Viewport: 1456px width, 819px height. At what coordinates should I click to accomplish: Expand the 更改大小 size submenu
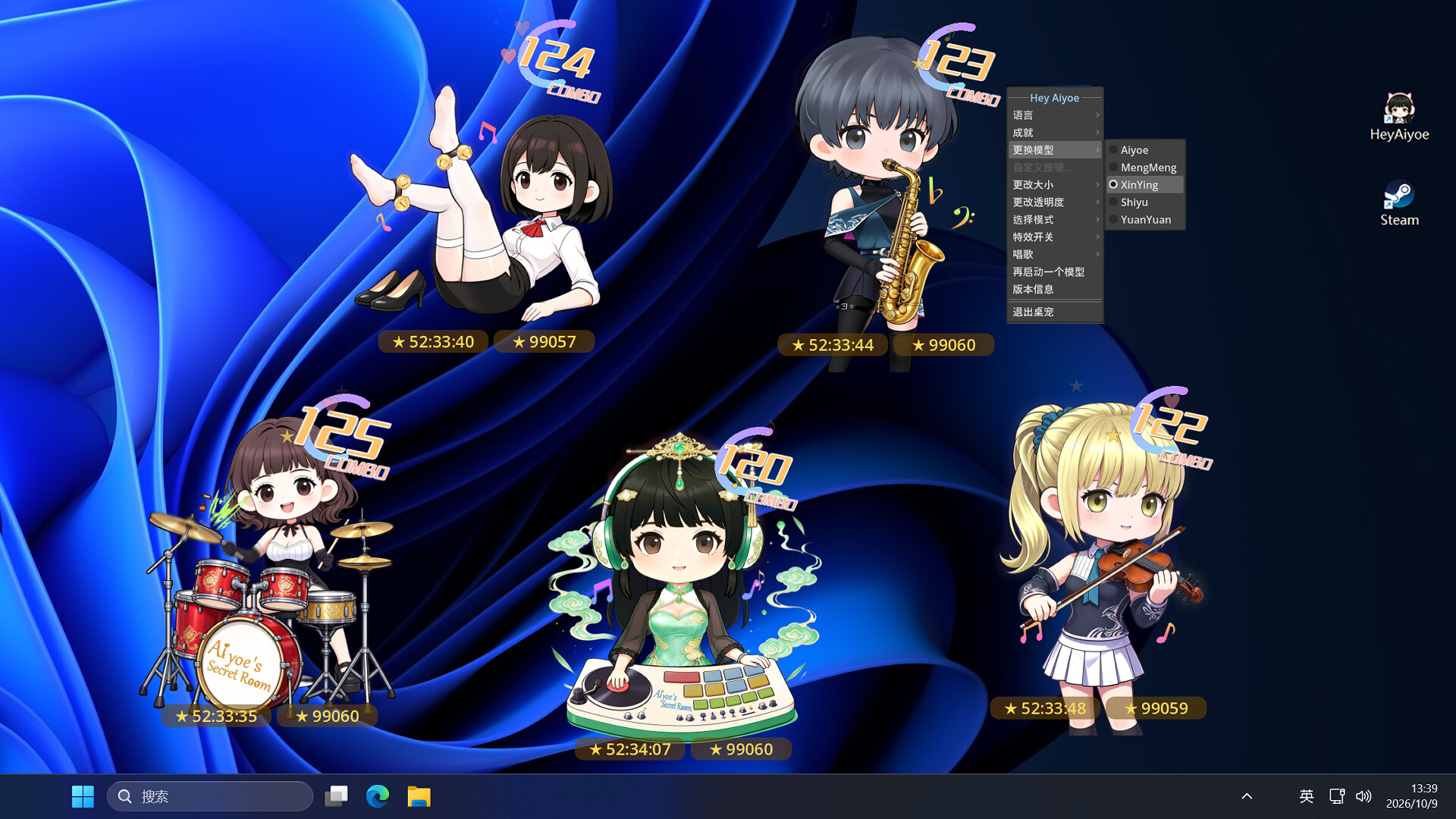[x=1055, y=185]
